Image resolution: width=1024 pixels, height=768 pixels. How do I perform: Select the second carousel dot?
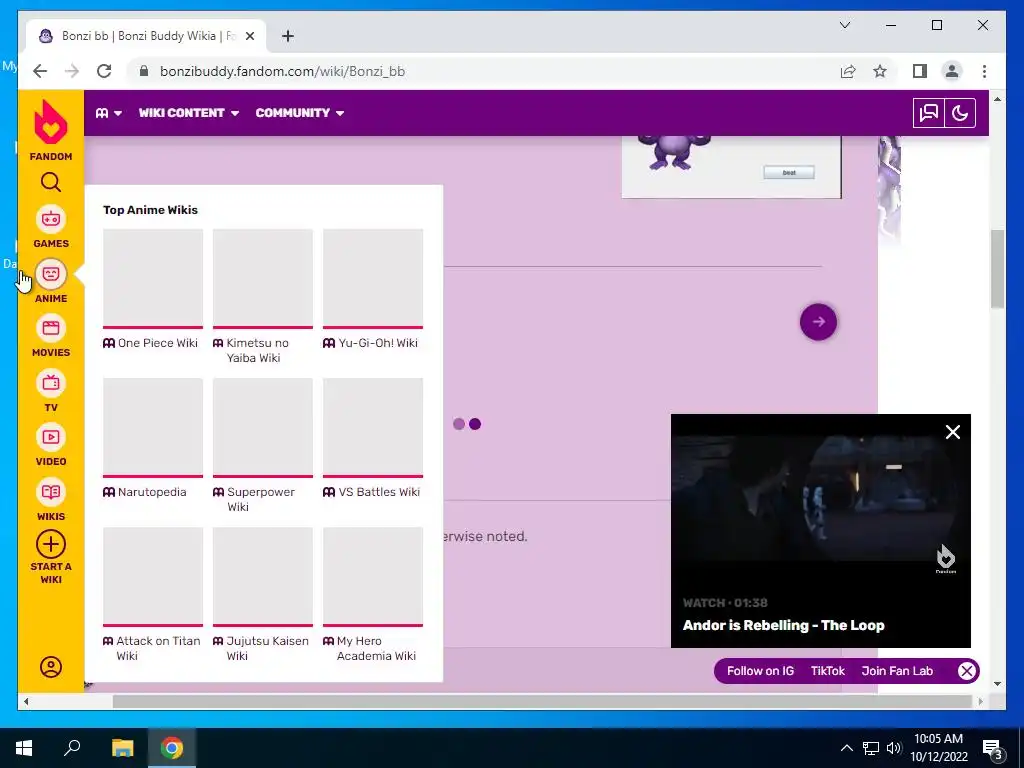(x=475, y=424)
